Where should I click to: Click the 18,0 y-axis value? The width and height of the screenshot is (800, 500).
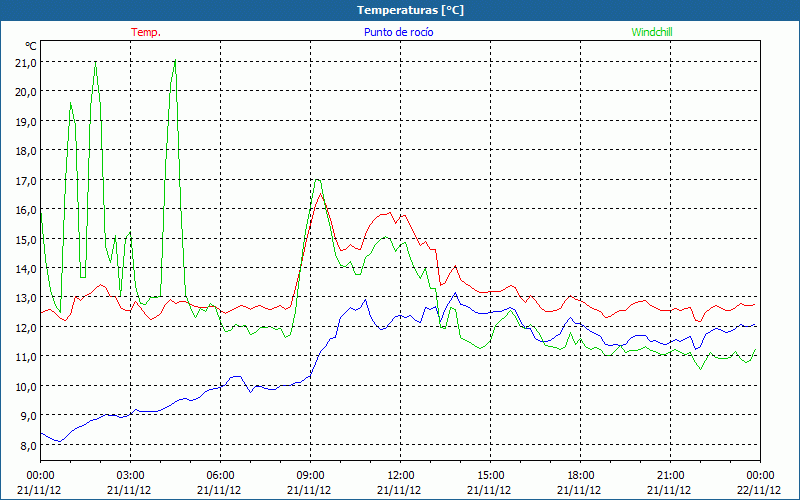coord(28,151)
